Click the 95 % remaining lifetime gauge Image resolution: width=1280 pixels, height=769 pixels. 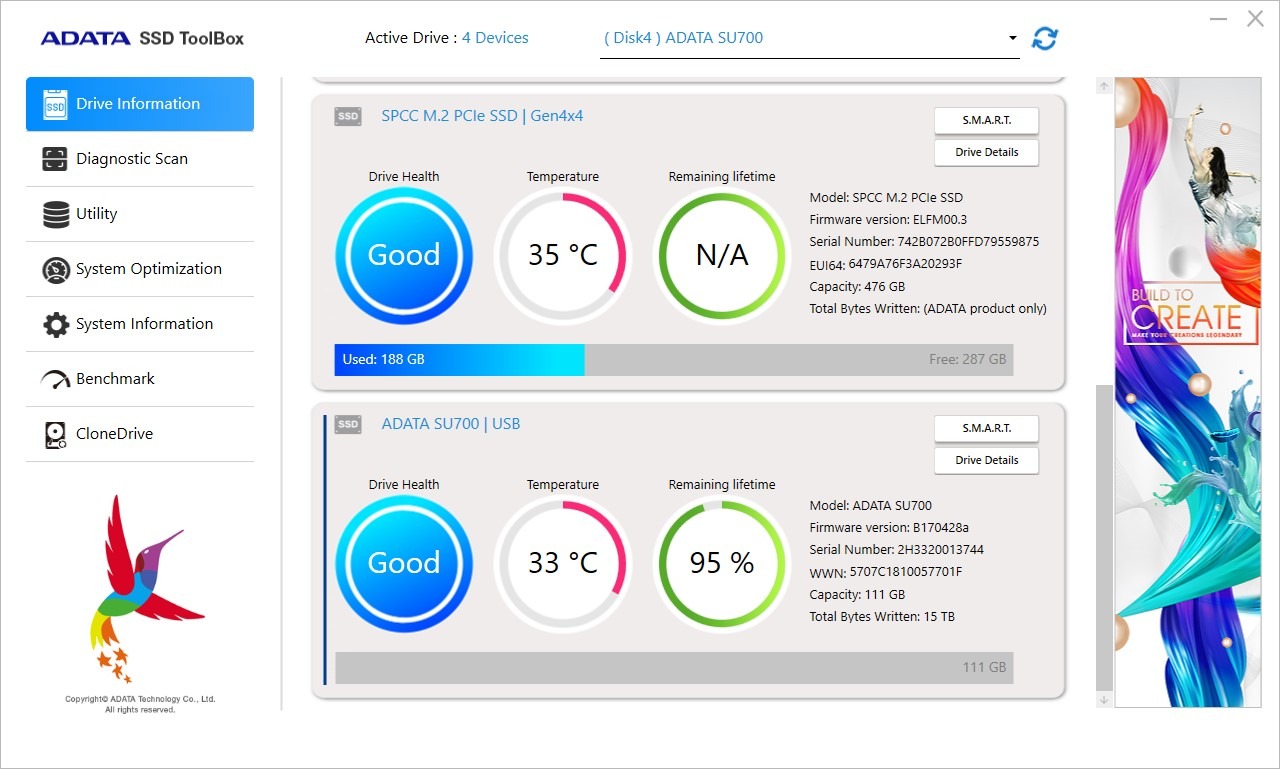point(722,564)
